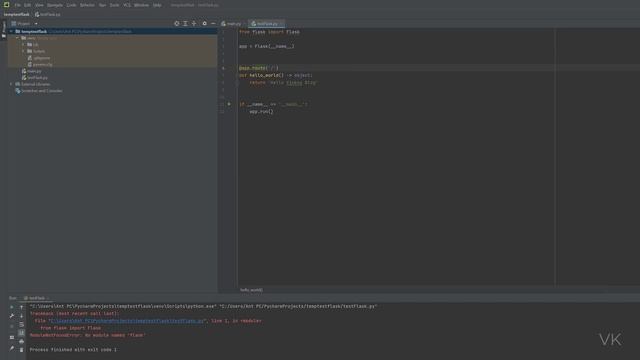Toggle the vertical Project side tab
Viewport: 640px width, 360px height.
(x=4, y=30)
